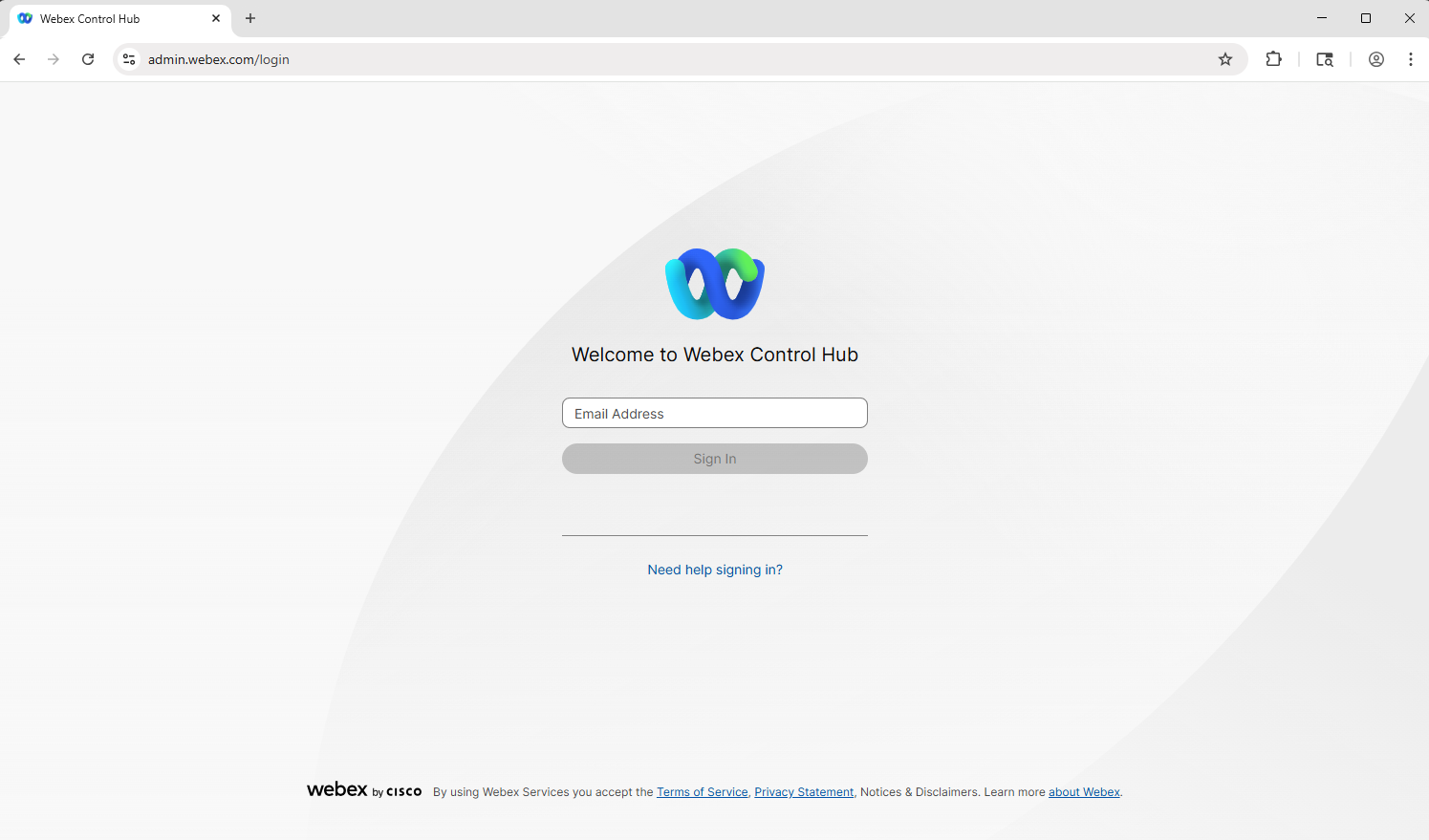This screenshot has height=840, width=1429.
Task: Open site information icon in address bar
Action: (129, 59)
